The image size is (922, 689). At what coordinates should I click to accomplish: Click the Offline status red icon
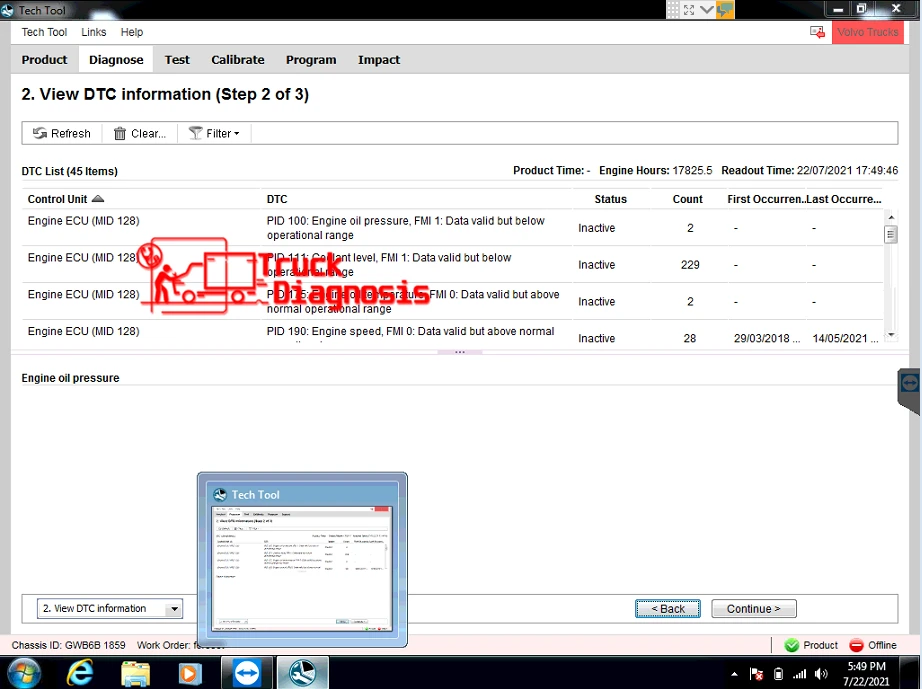pyautogui.click(x=857, y=645)
